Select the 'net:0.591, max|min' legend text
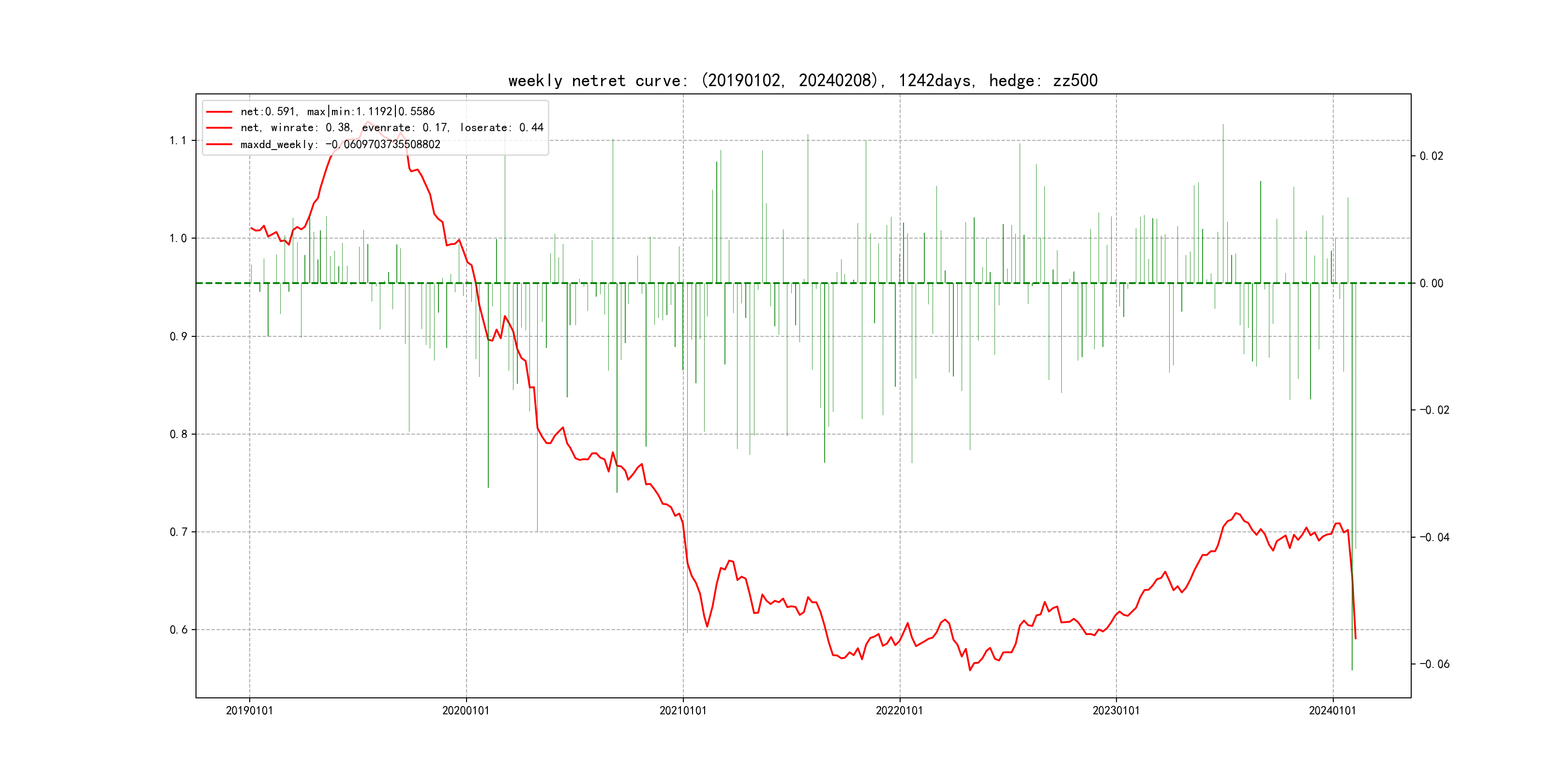 337,111
